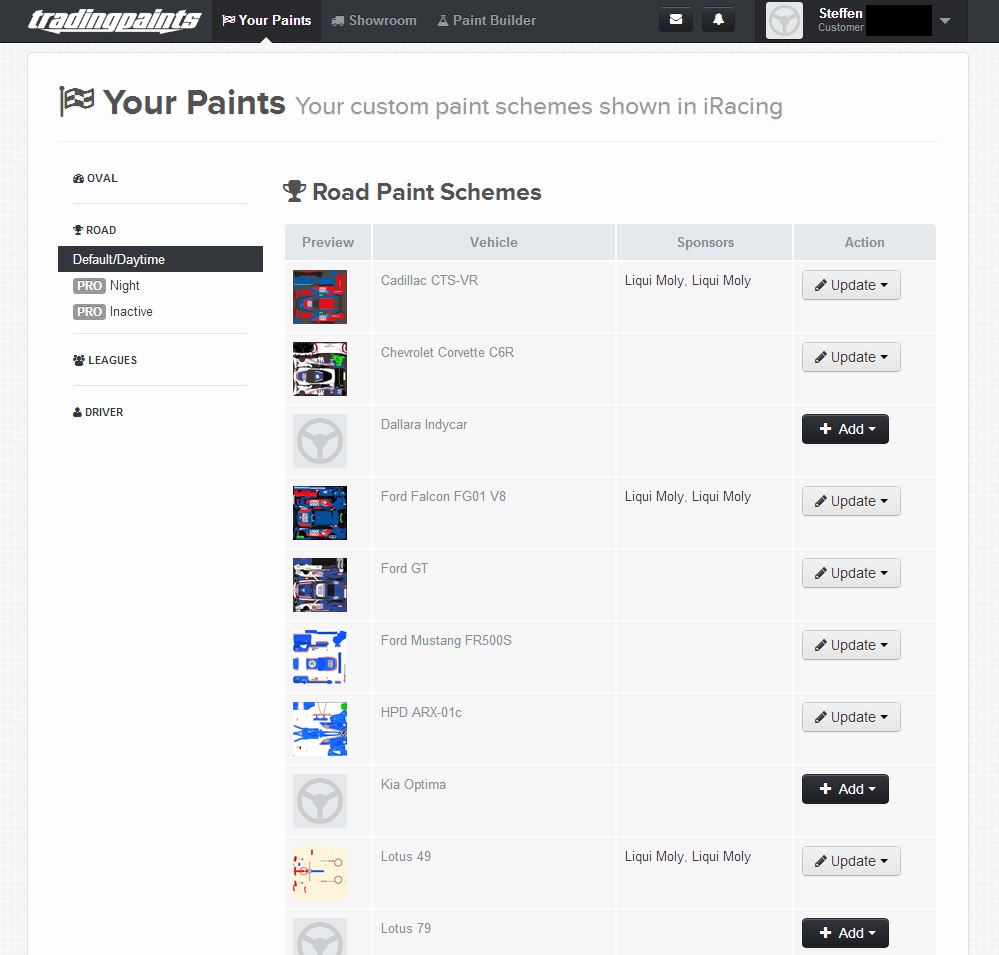This screenshot has height=955, width=999.
Task: Open the Update dropdown for Cadillac CTS-VR
Action: click(851, 285)
